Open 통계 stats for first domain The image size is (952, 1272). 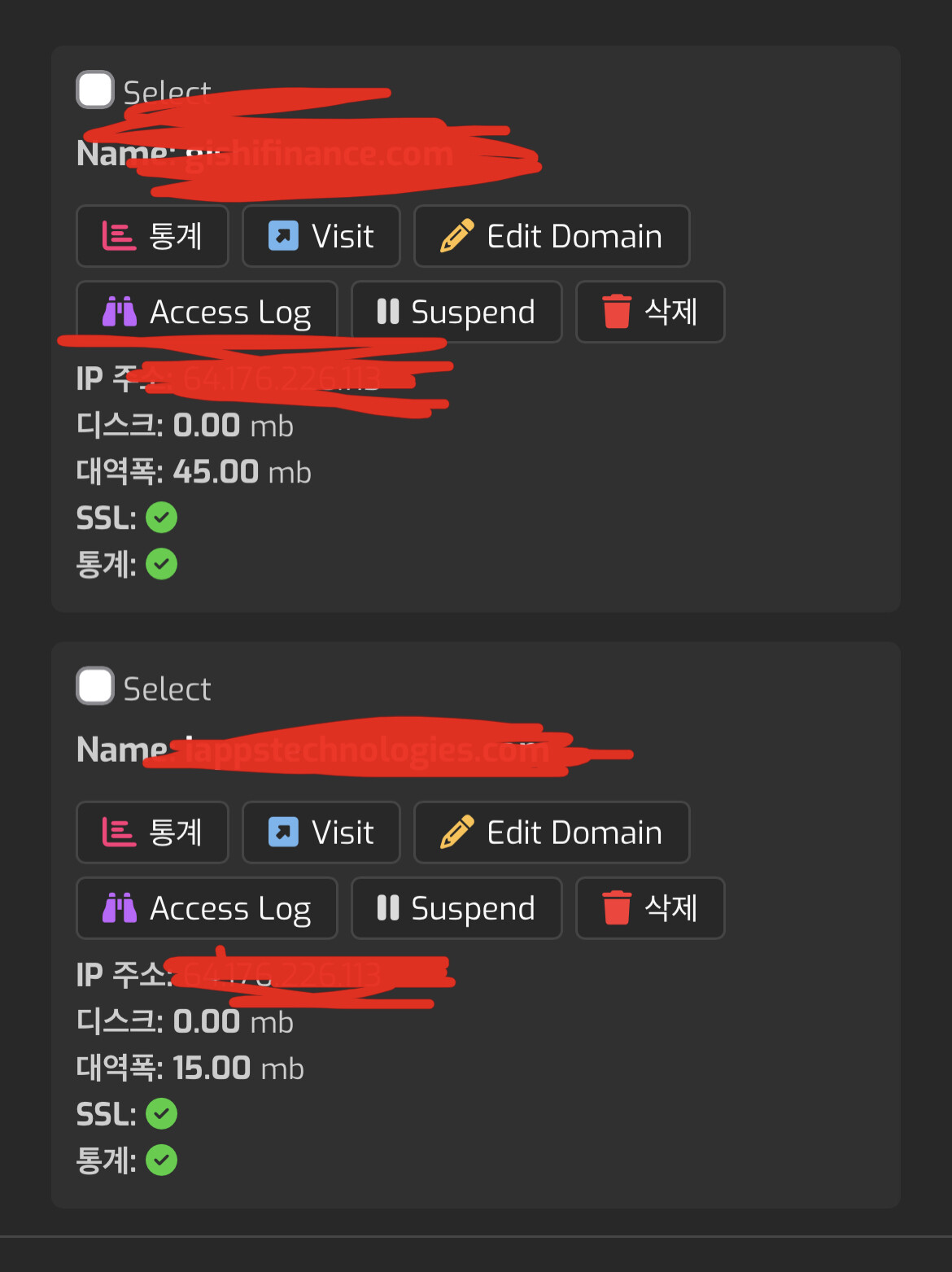point(152,236)
